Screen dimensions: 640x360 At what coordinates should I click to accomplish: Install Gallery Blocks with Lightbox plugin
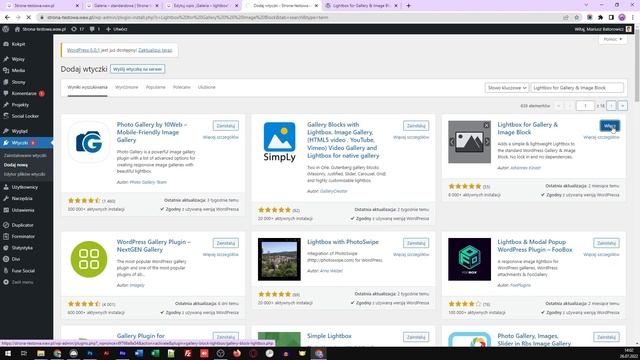pyautogui.click(x=416, y=126)
